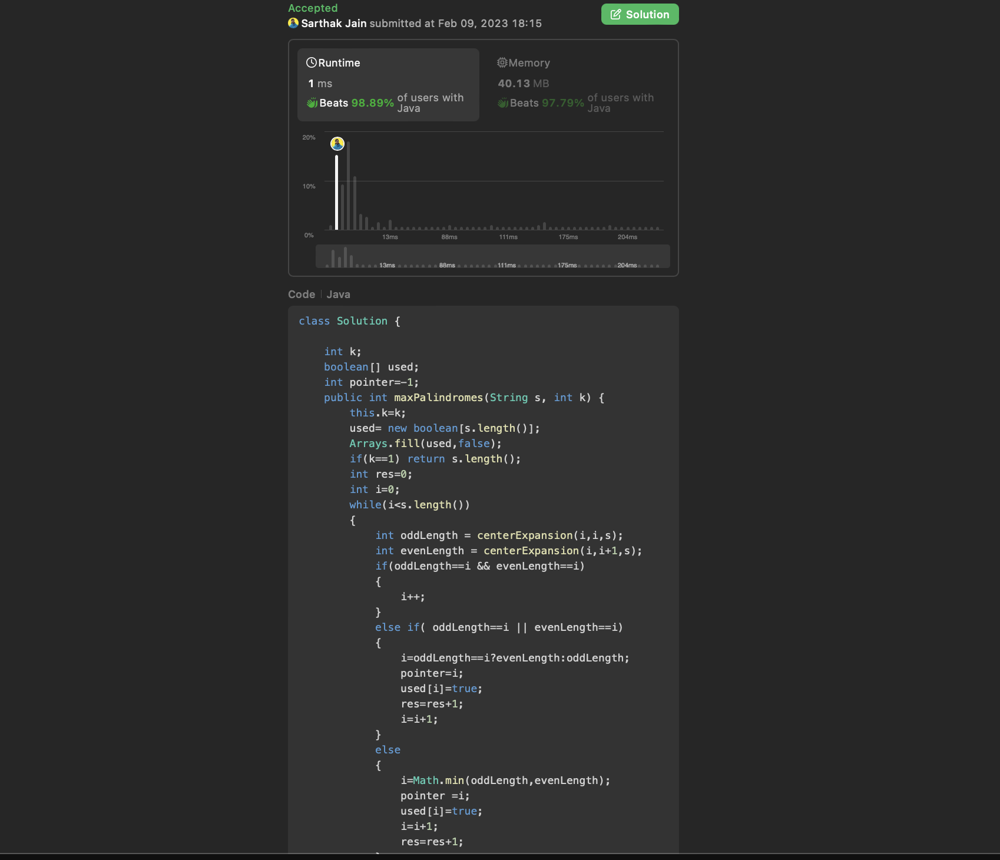Open Sarthak Jain's profile link
The width and height of the screenshot is (1000, 860).
(334, 24)
